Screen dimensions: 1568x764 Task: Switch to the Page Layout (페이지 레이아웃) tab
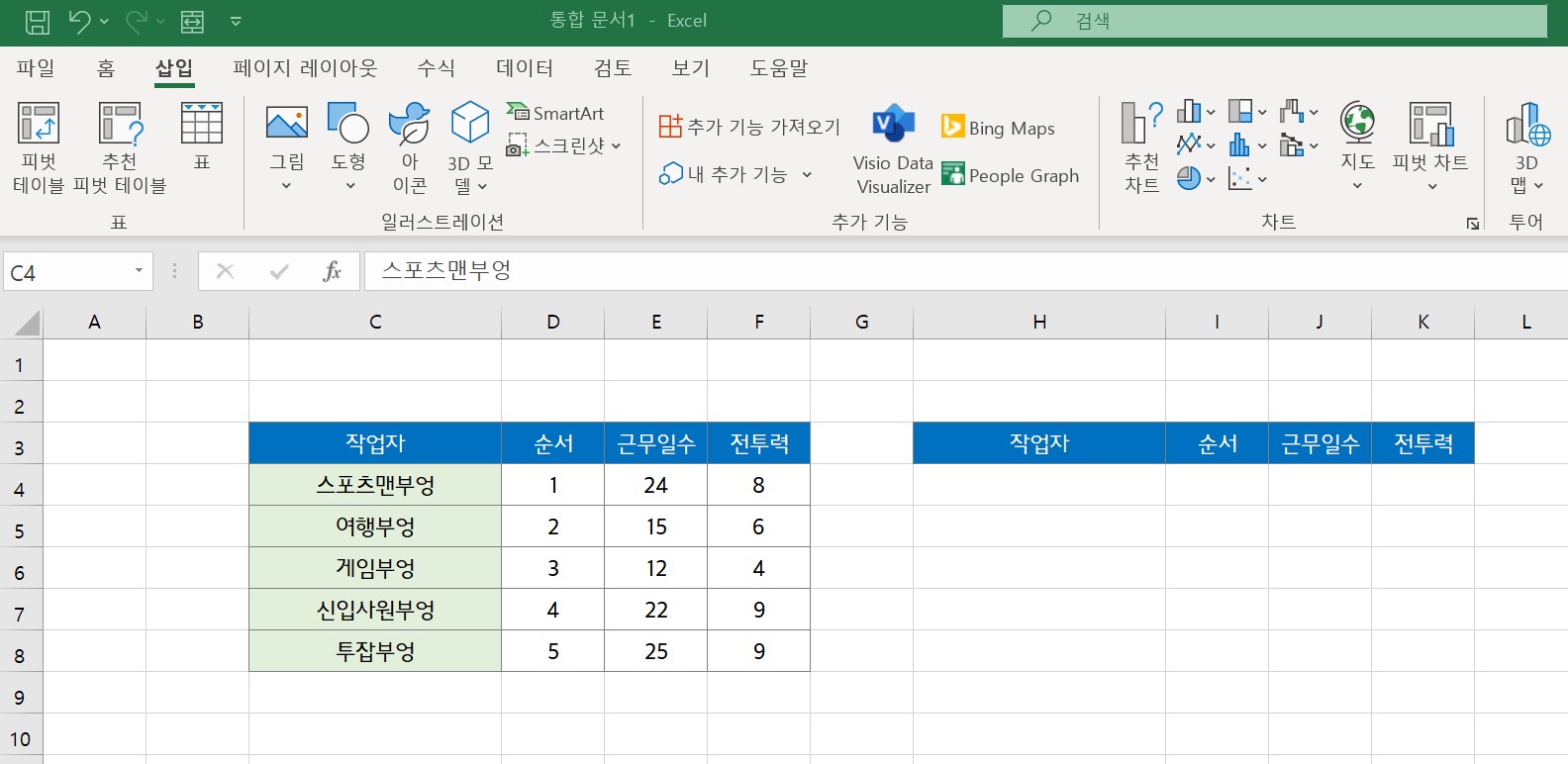(305, 68)
